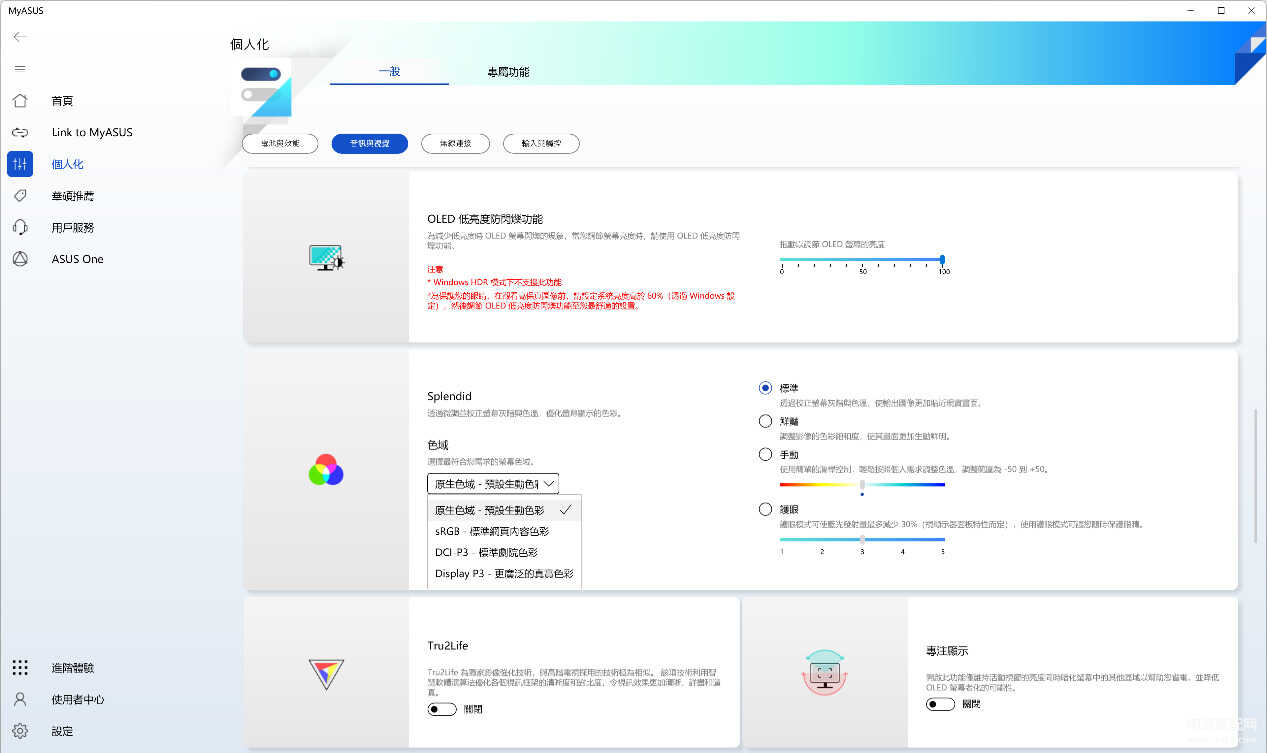This screenshot has width=1267, height=753.
Task: Choose sRGB option in the dropdown list
Action: 504,531
